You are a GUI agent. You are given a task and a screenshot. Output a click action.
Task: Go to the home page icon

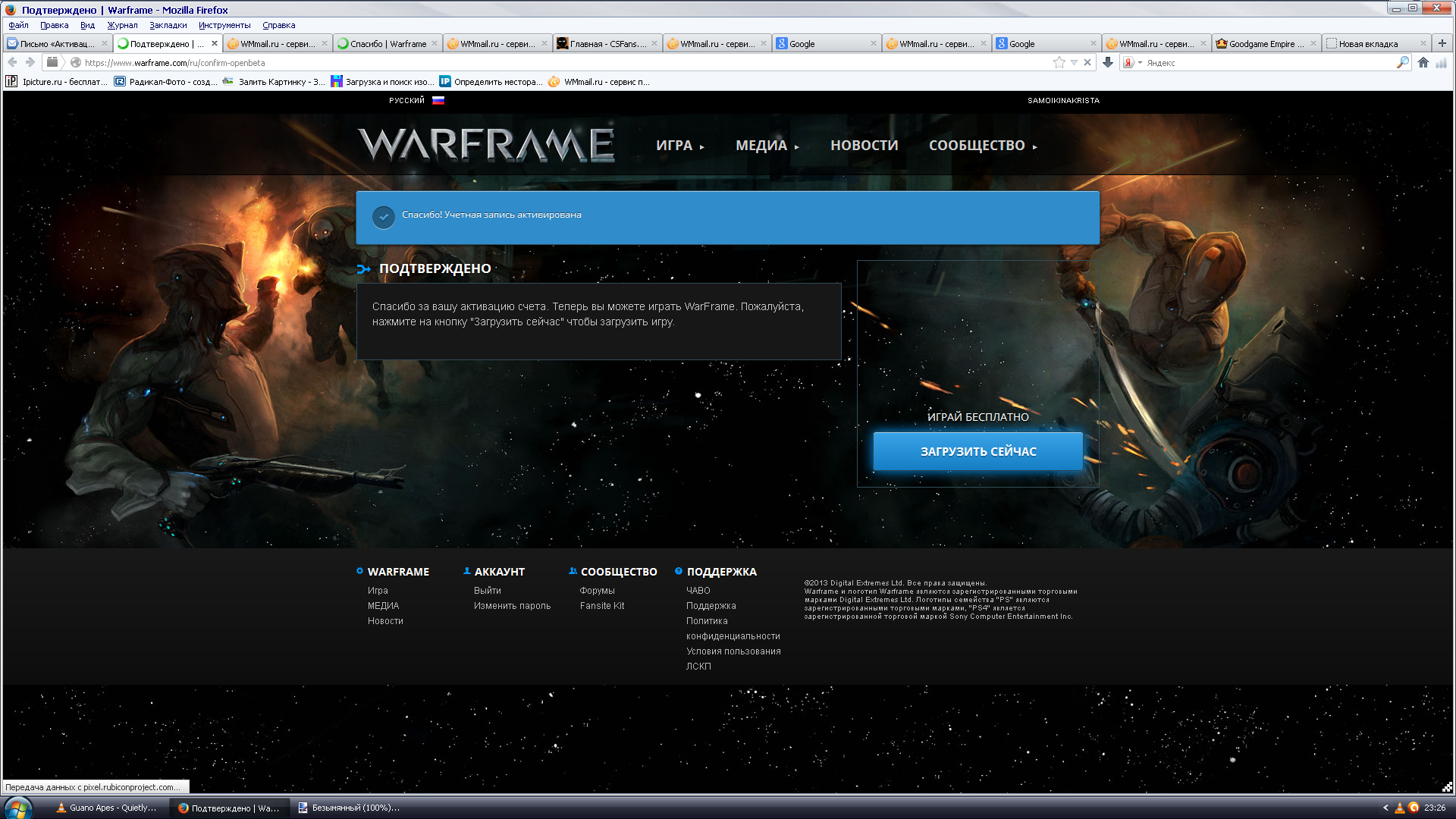[1423, 63]
